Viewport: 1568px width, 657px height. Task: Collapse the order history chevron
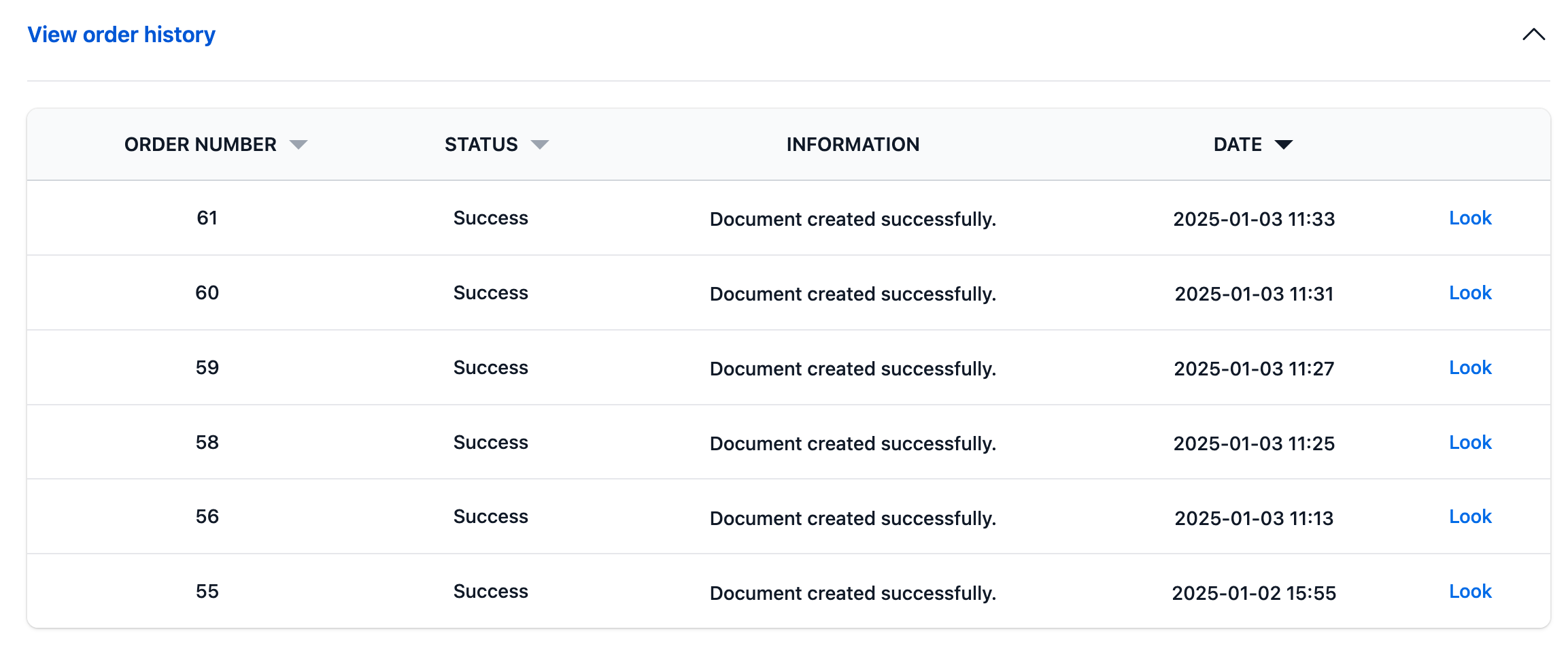tap(1533, 35)
